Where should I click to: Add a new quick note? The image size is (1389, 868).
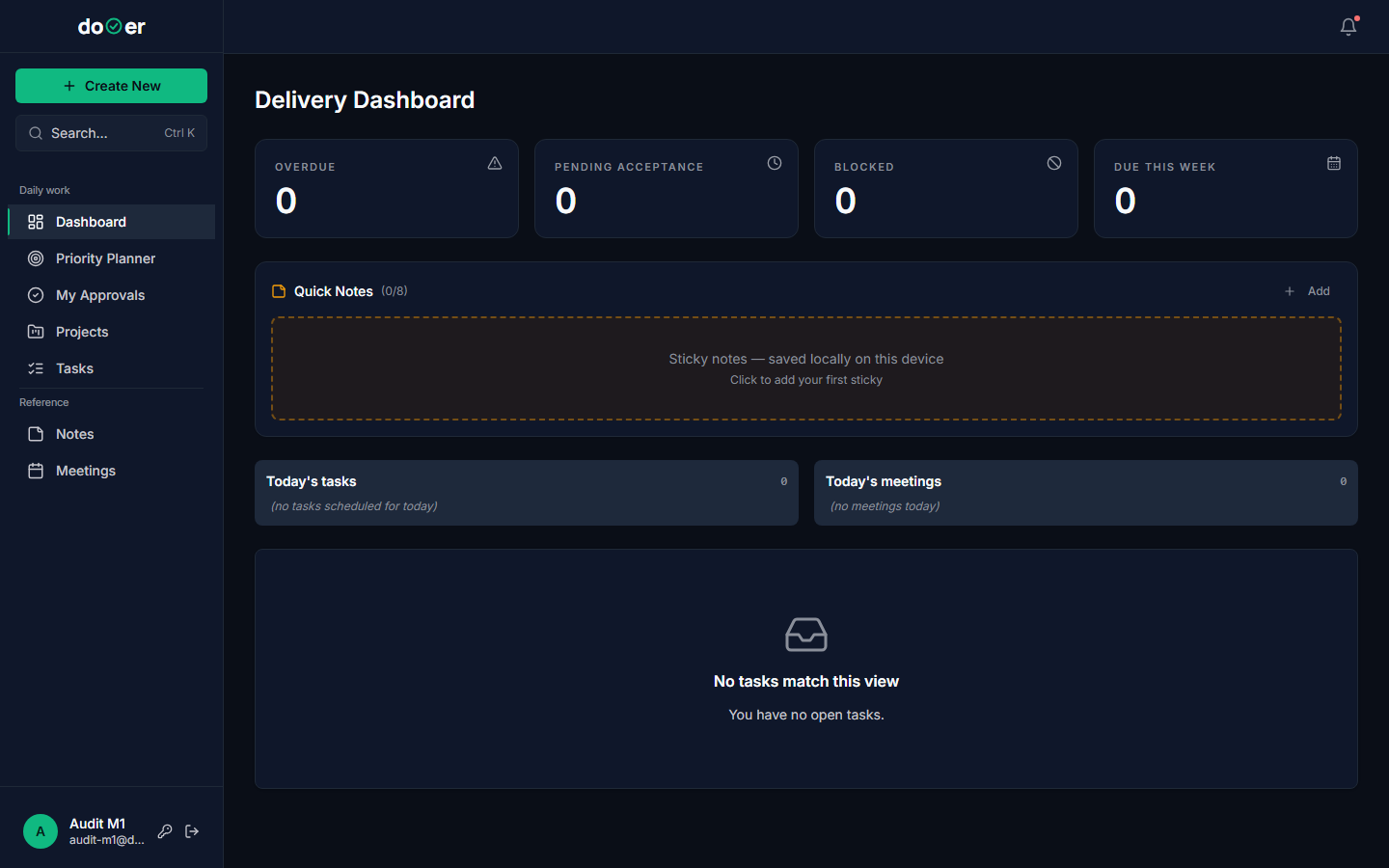click(x=1308, y=291)
